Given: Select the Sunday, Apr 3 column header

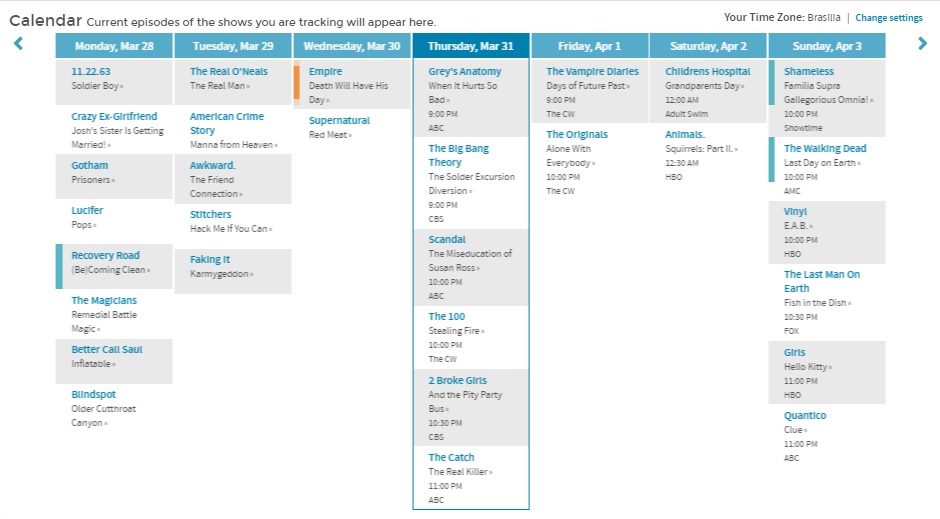Looking at the screenshot, I should click(x=826, y=46).
